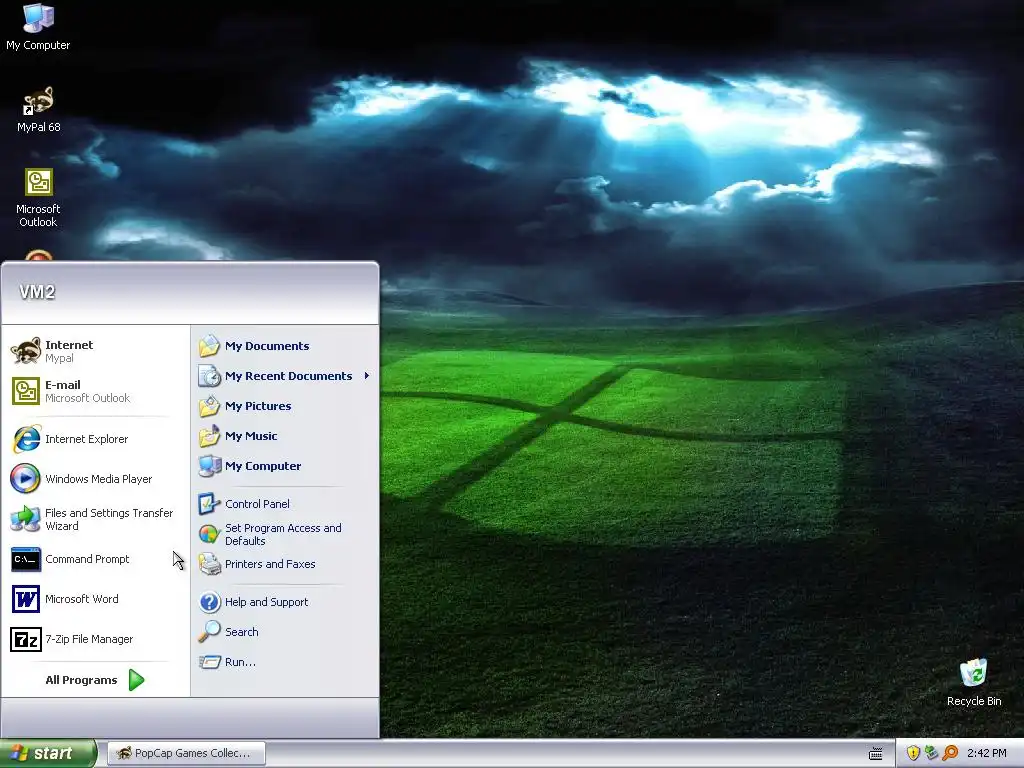Open Search from the Start menu

[285, 632]
